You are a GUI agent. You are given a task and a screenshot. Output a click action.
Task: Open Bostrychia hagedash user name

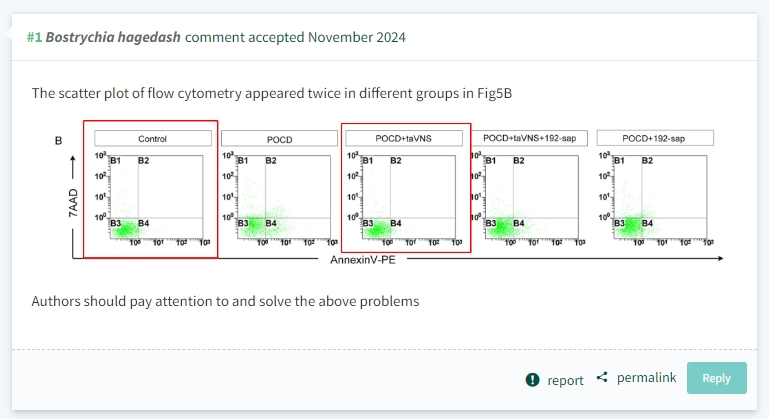point(113,37)
